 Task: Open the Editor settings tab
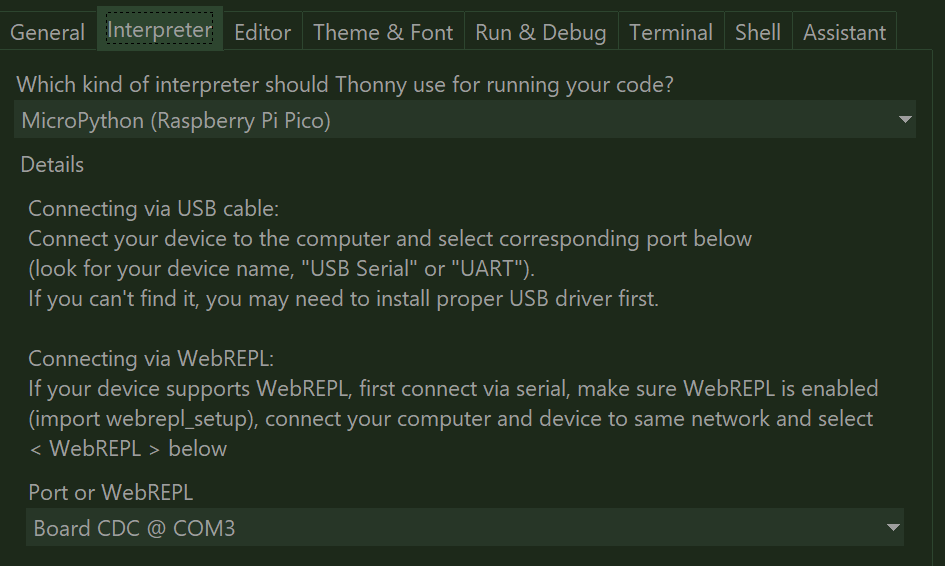[x=262, y=32]
